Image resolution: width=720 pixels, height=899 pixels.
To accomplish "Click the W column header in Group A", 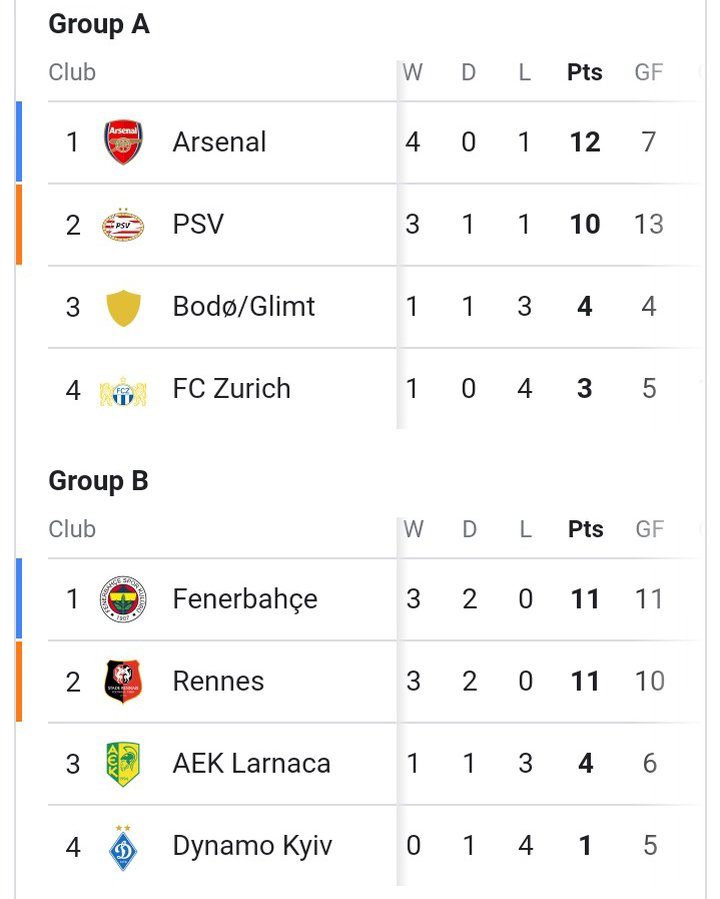I will tap(413, 72).
